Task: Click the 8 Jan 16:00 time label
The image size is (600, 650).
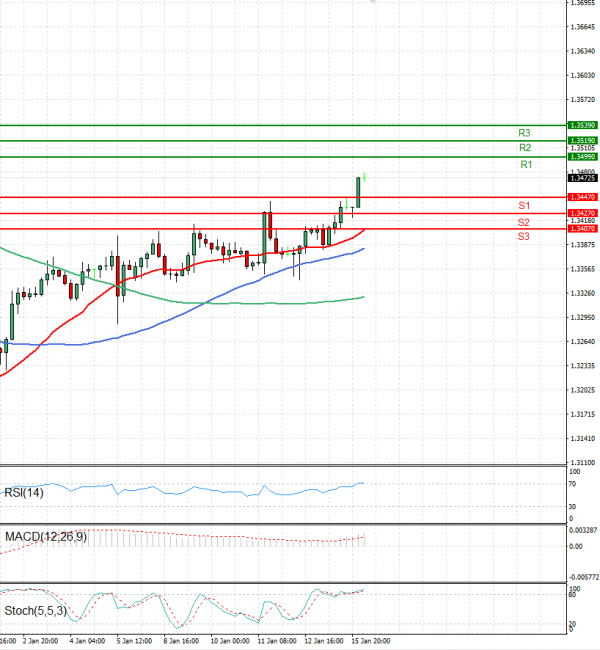Action: [181, 641]
